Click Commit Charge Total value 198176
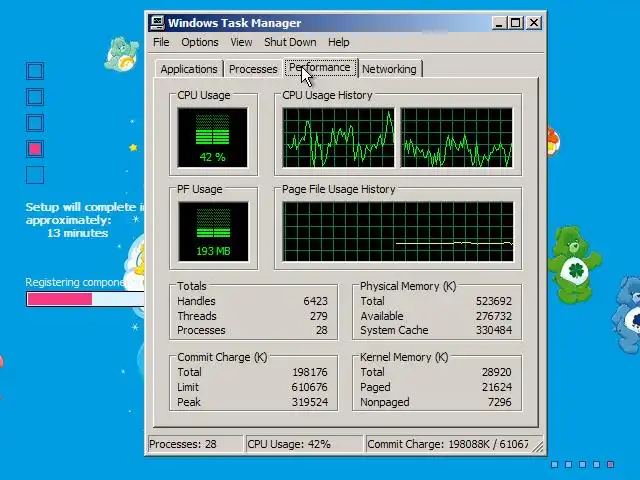640x480 pixels. pos(310,372)
